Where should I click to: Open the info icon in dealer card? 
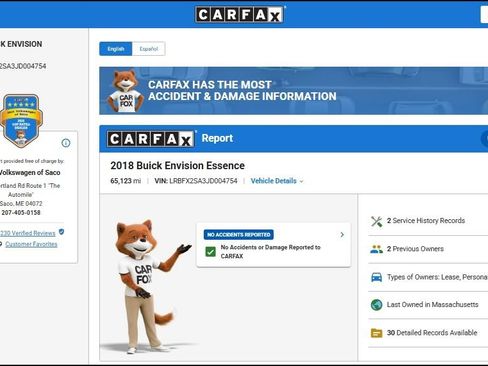pos(66,143)
